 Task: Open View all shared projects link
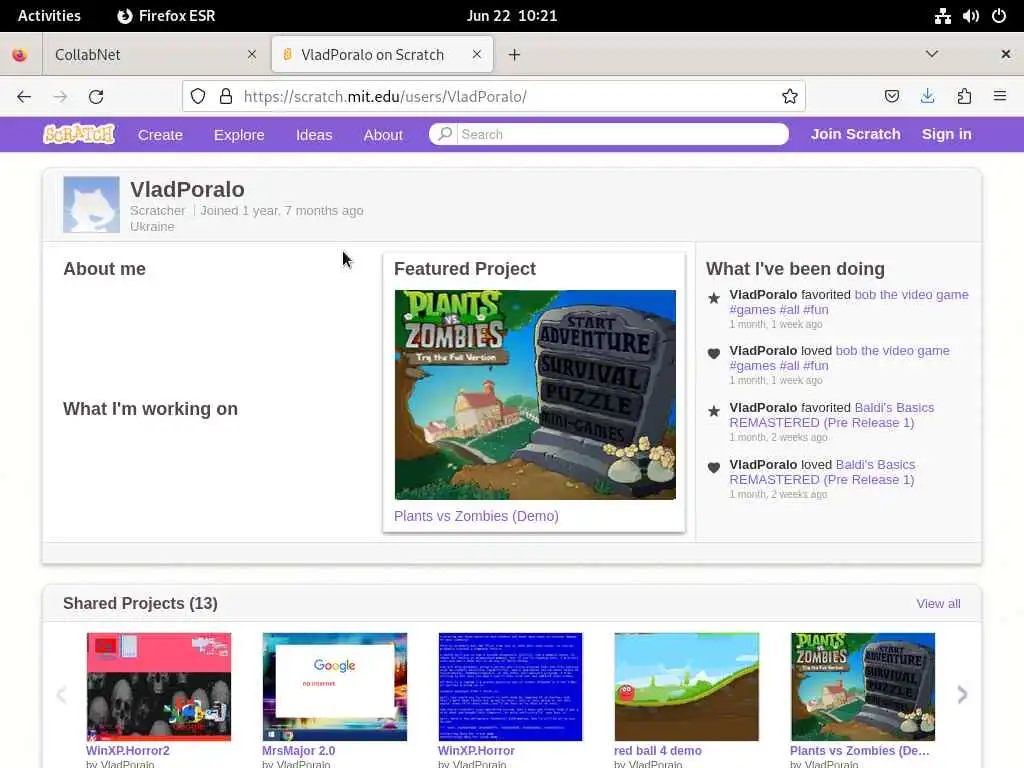[x=938, y=603]
